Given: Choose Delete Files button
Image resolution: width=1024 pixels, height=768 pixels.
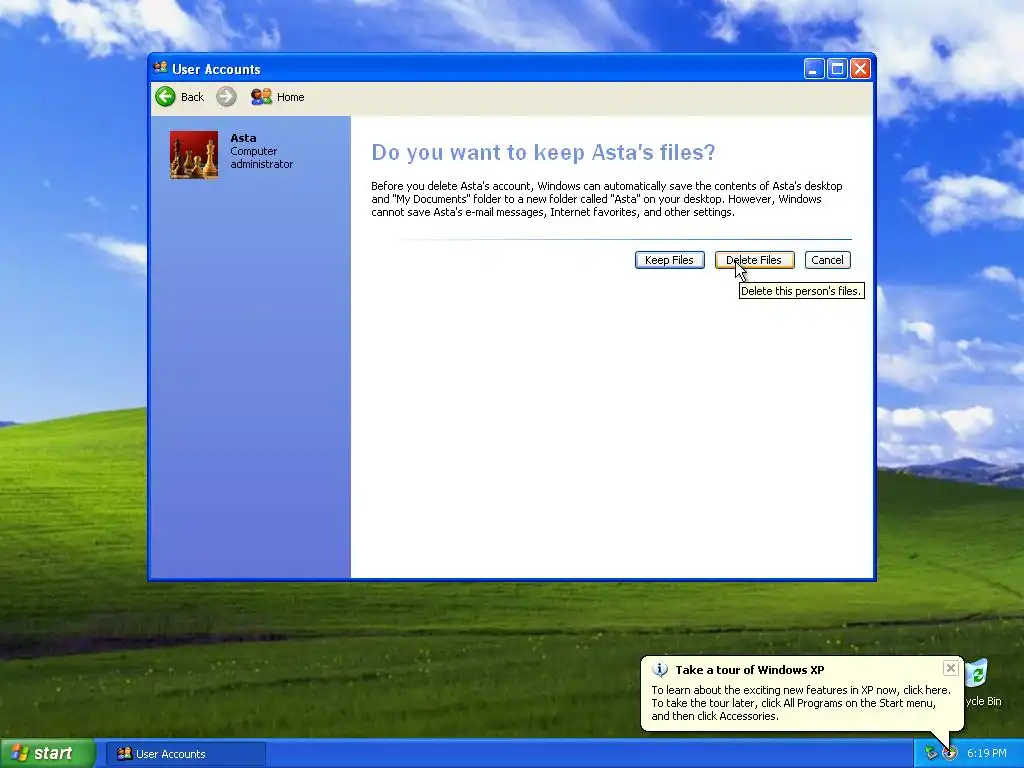Looking at the screenshot, I should coord(754,260).
